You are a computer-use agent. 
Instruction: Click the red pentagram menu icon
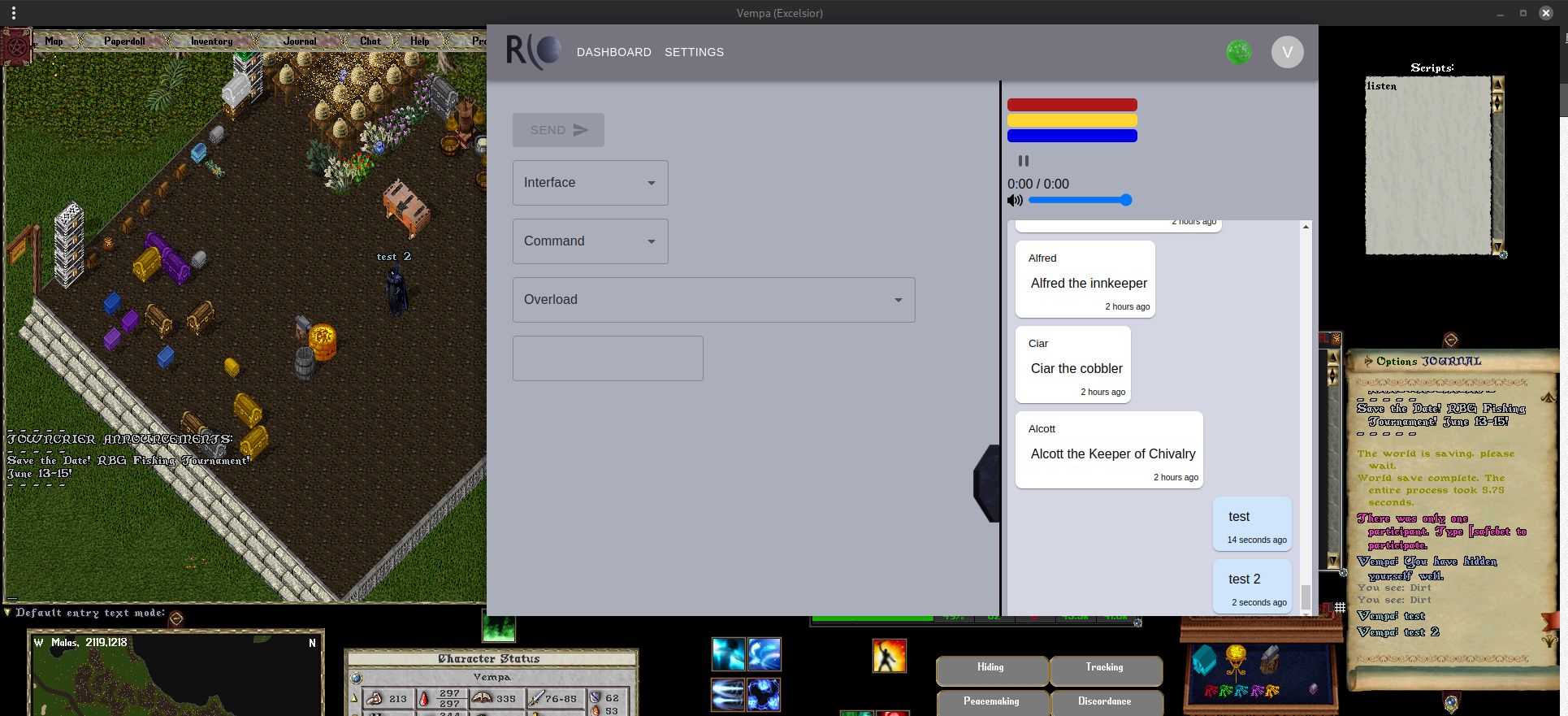(x=16, y=47)
